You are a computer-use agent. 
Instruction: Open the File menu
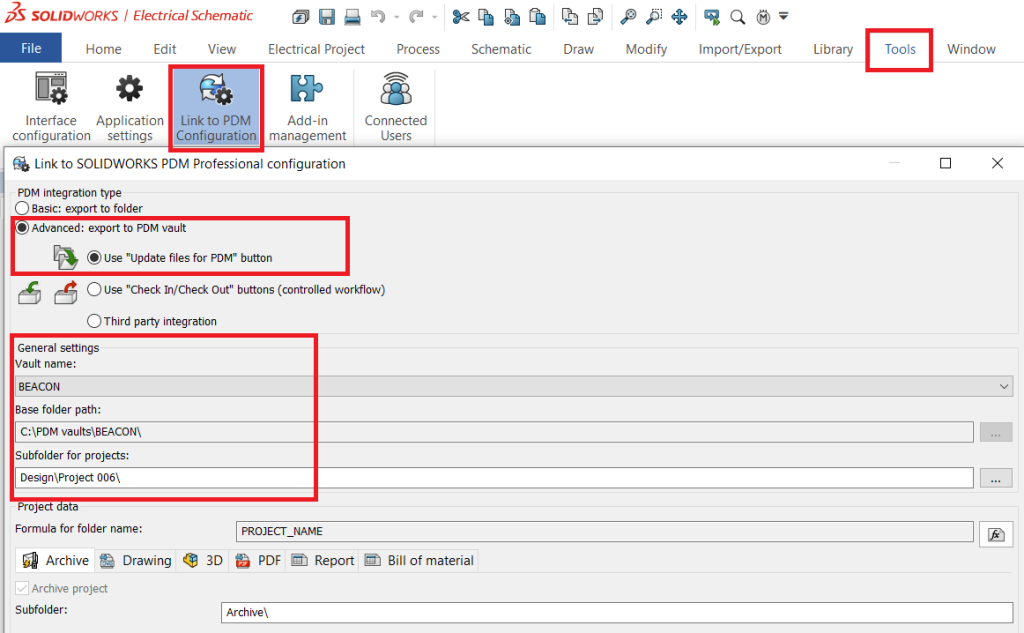(31, 48)
